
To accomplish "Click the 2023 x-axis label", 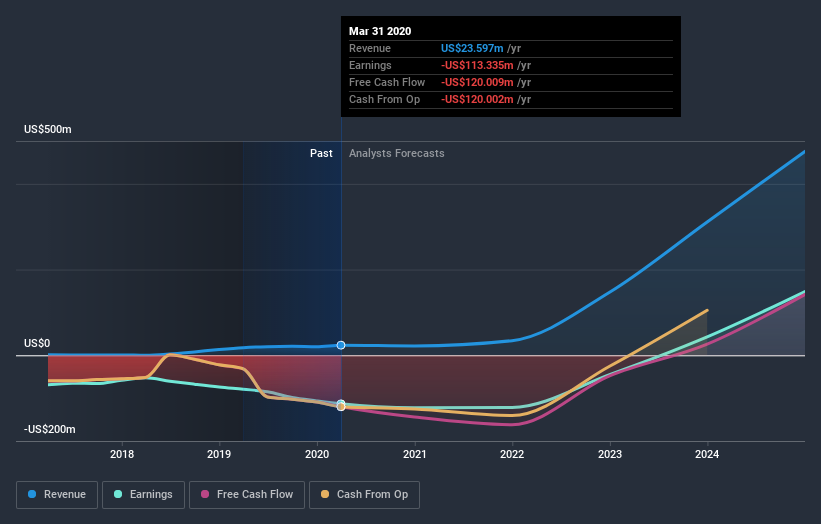I will (x=610, y=454).
